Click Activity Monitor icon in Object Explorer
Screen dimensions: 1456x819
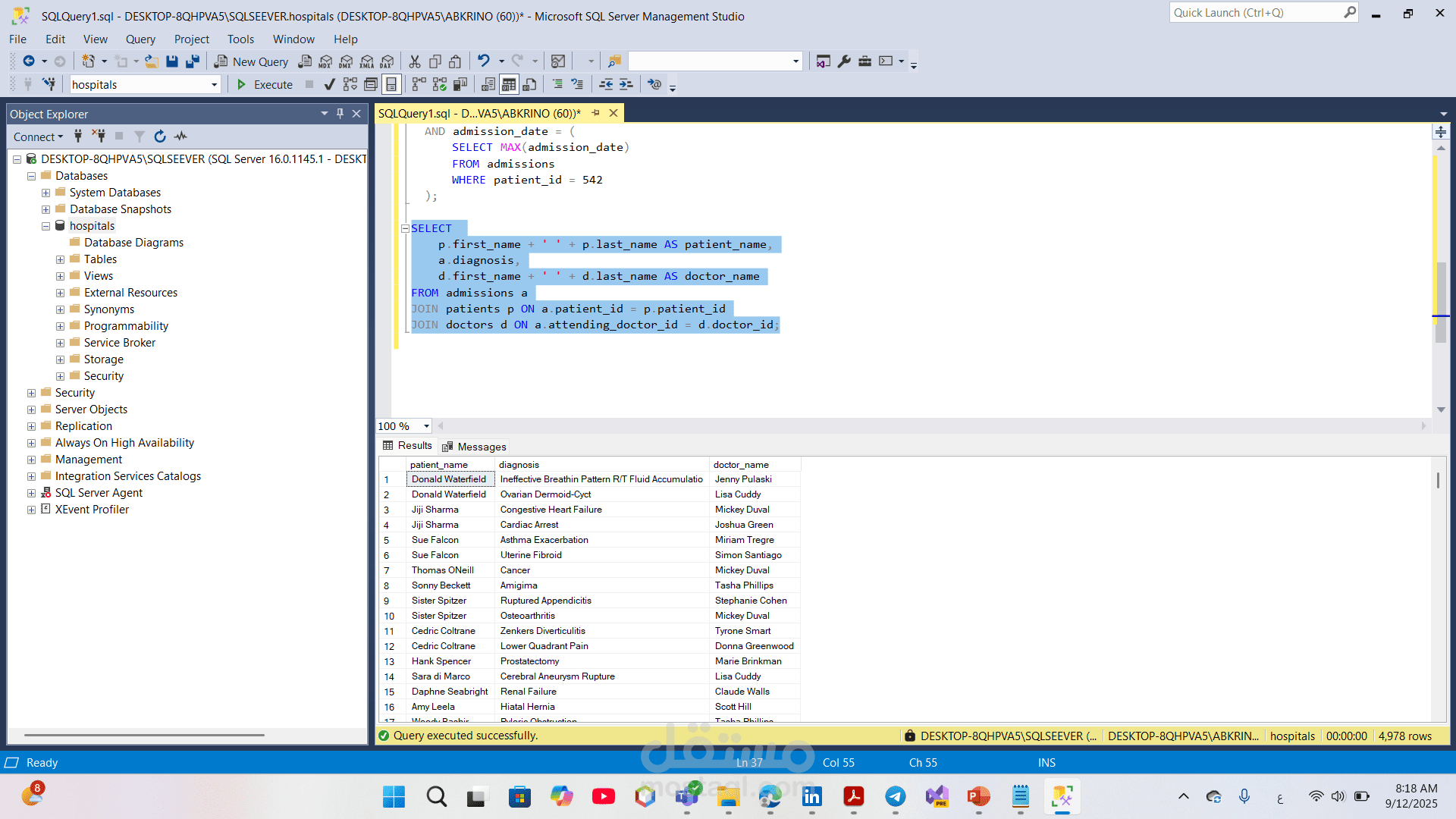point(180,136)
